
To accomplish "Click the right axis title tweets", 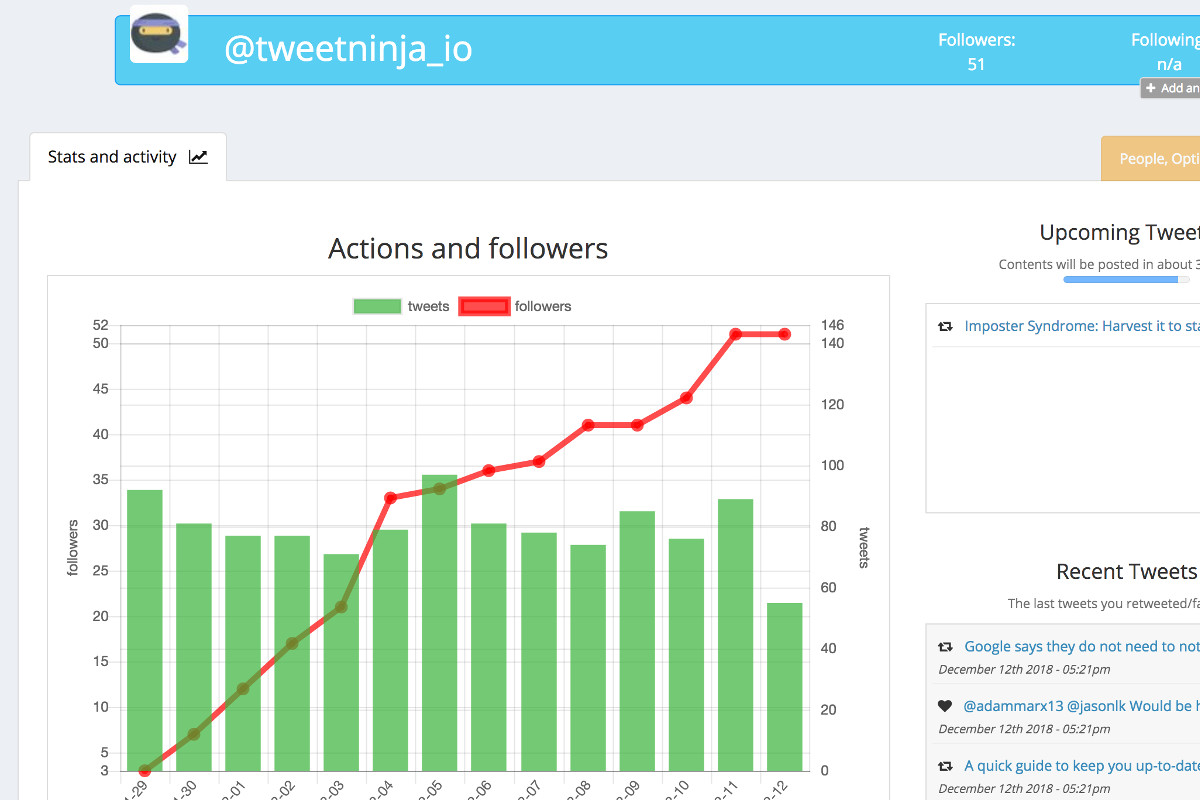I will pyautogui.click(x=864, y=548).
